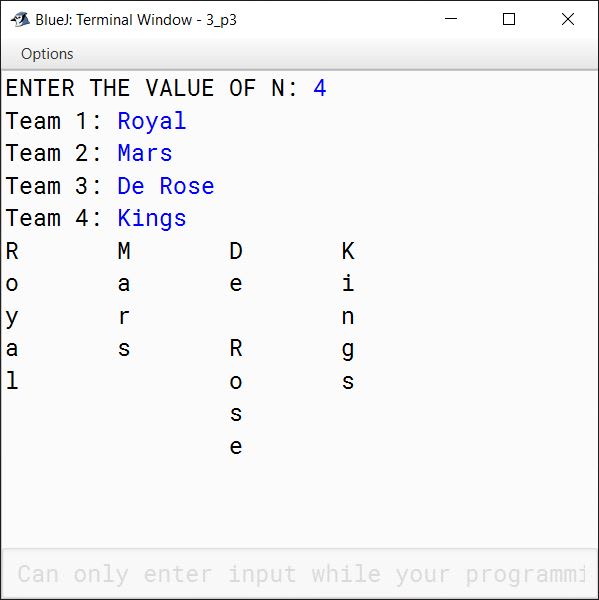Click the blue Mars team input text
599x600 pixels.
tap(145, 153)
